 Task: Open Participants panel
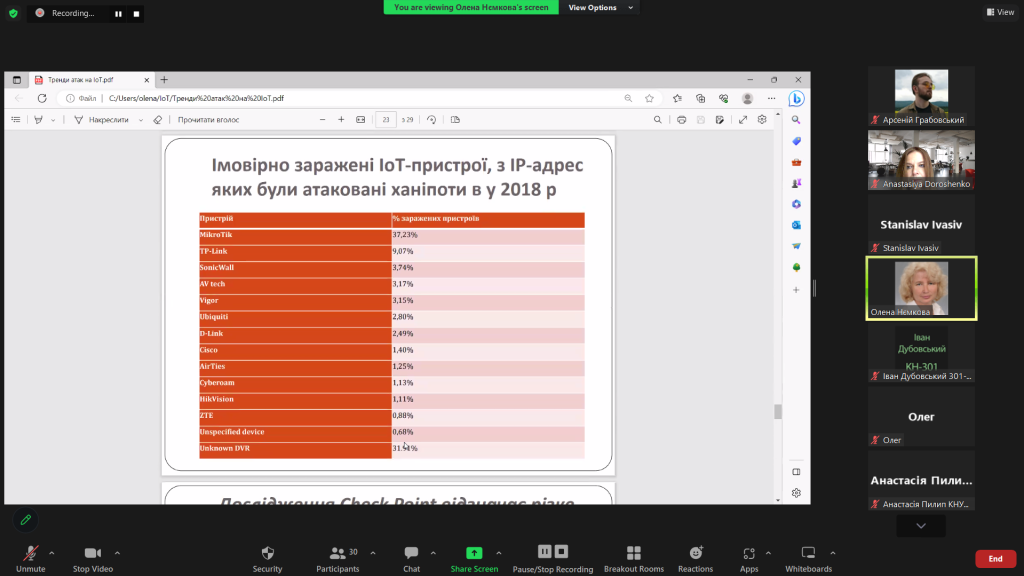pos(338,559)
